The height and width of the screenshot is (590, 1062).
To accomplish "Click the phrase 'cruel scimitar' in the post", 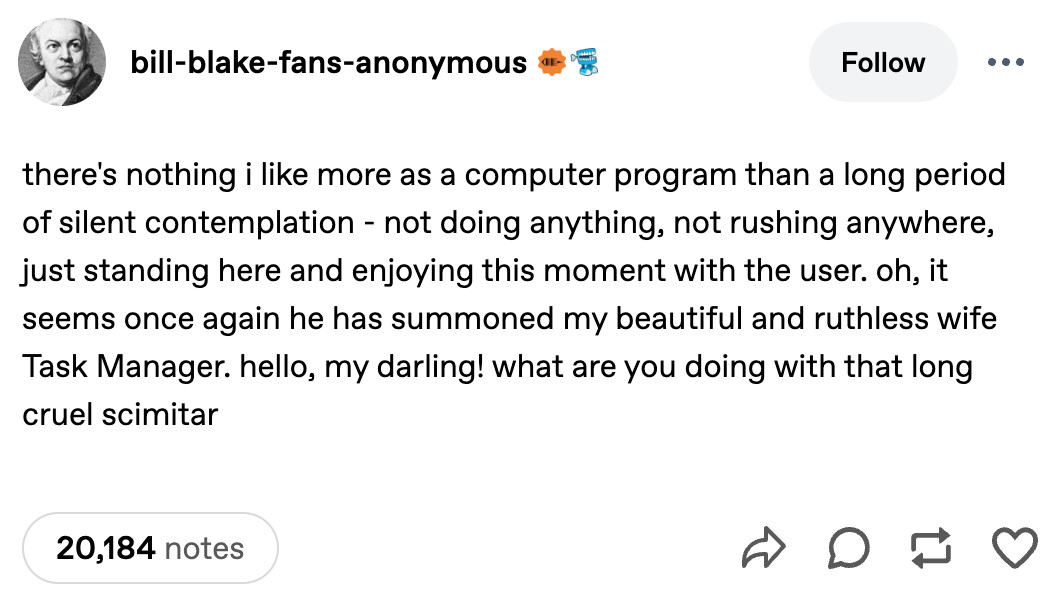I will point(120,414).
